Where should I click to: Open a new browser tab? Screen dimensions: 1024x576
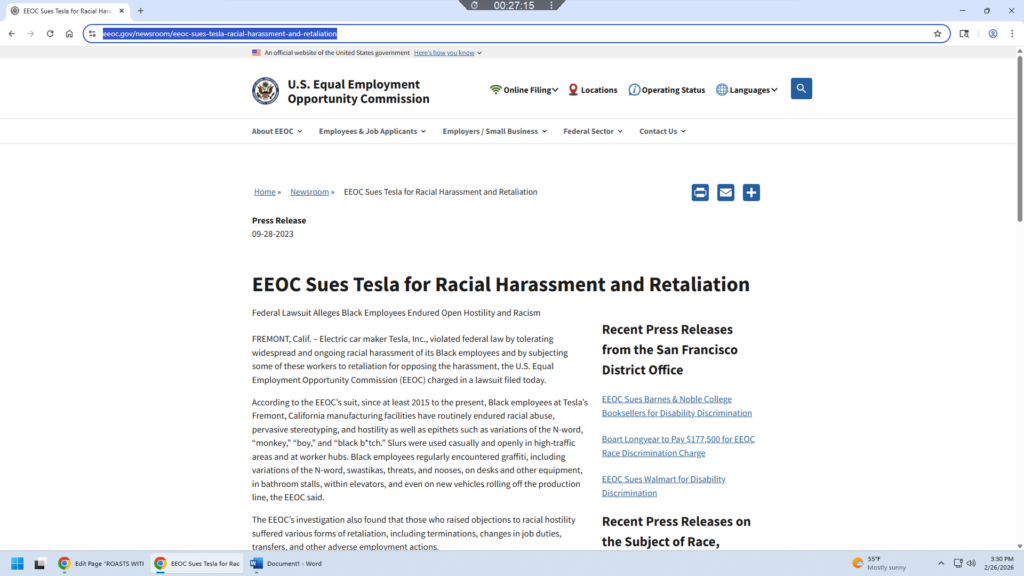pyautogui.click(x=140, y=11)
